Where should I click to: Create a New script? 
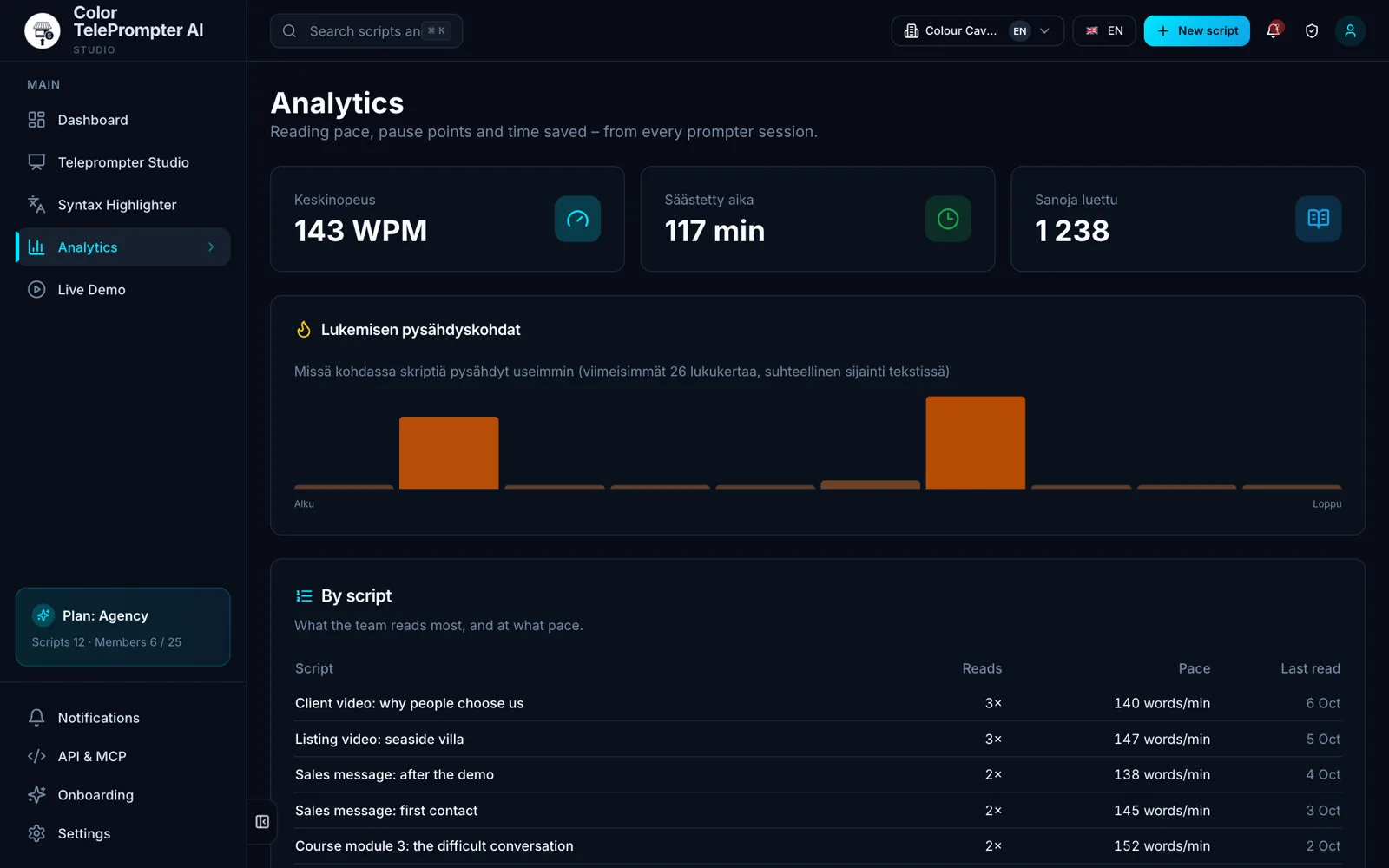coord(1196,30)
